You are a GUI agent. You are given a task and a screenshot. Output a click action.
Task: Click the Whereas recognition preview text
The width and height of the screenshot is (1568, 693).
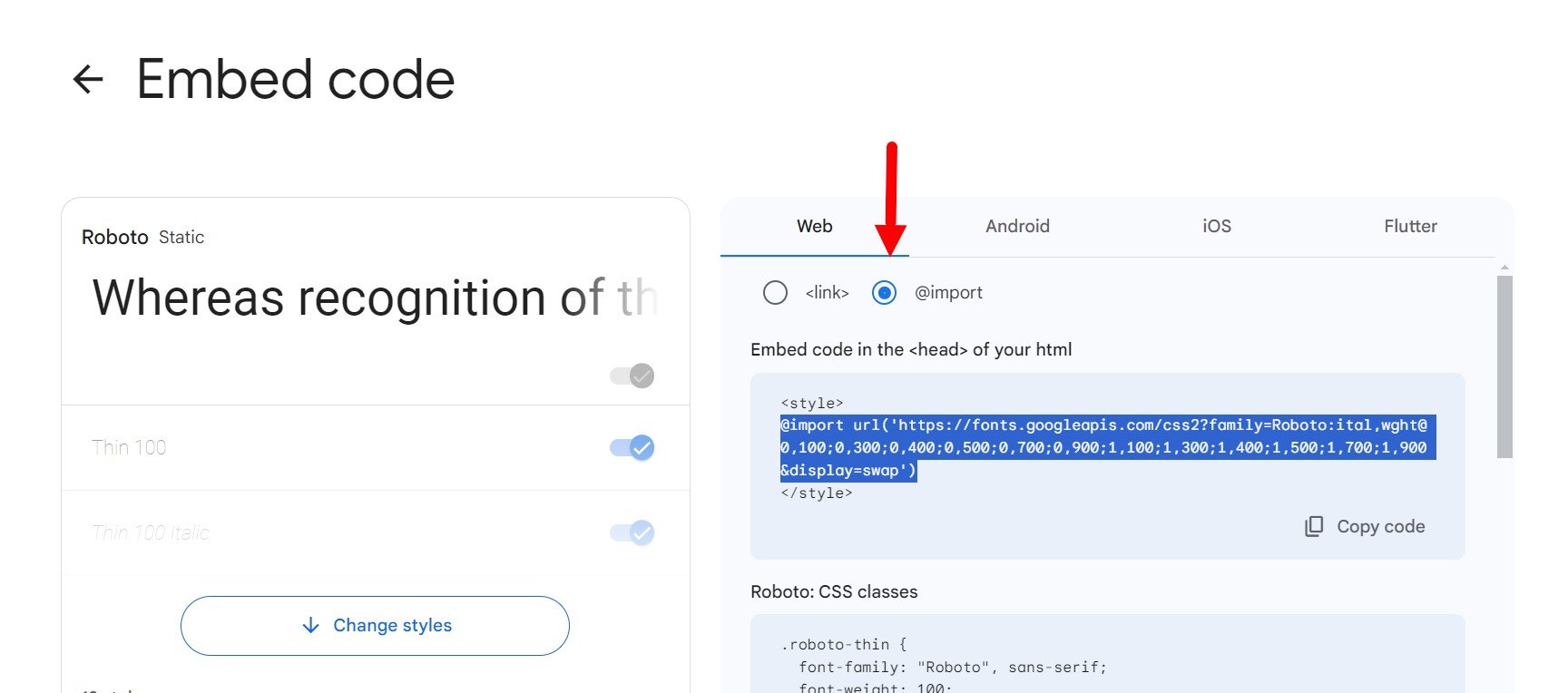click(375, 298)
